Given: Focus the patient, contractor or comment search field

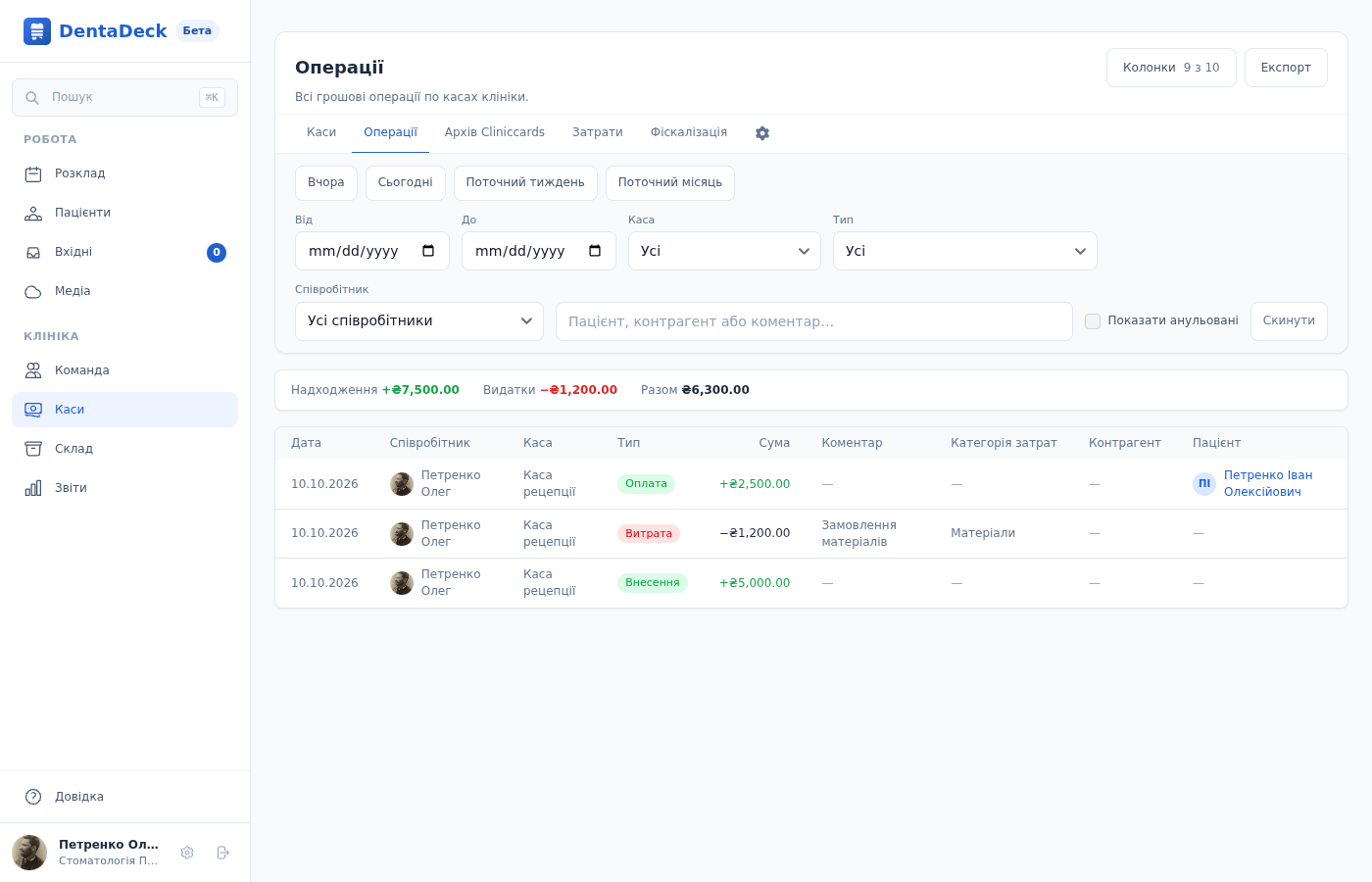Looking at the screenshot, I should coord(814,321).
